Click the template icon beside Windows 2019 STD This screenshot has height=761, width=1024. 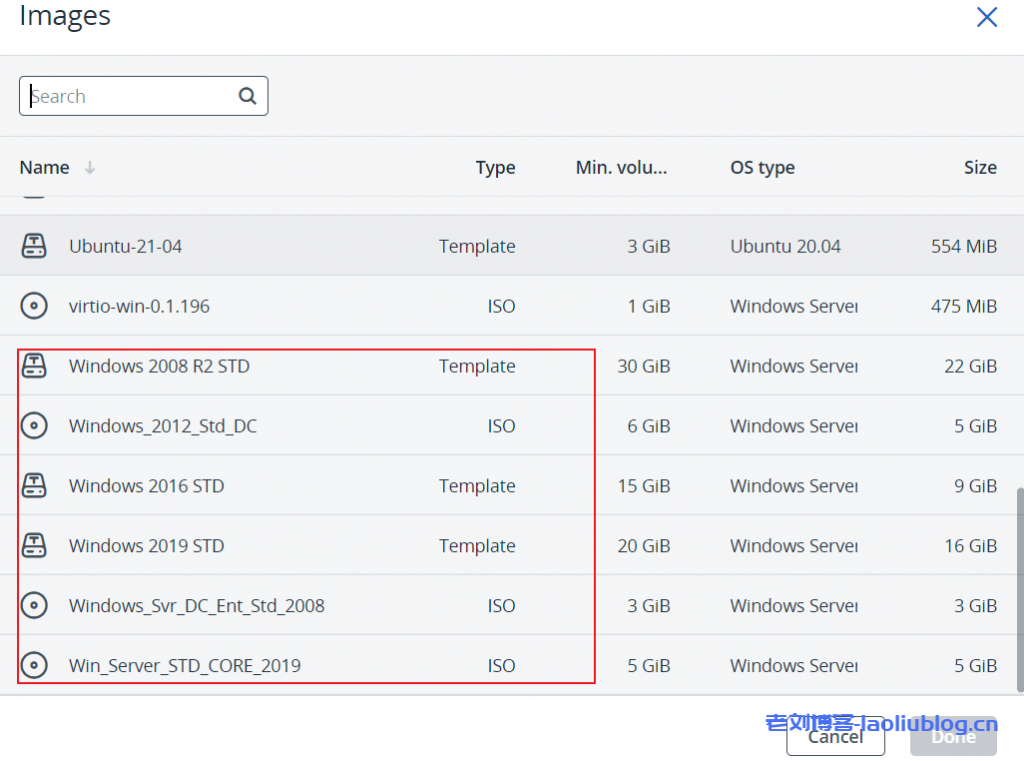coord(34,546)
